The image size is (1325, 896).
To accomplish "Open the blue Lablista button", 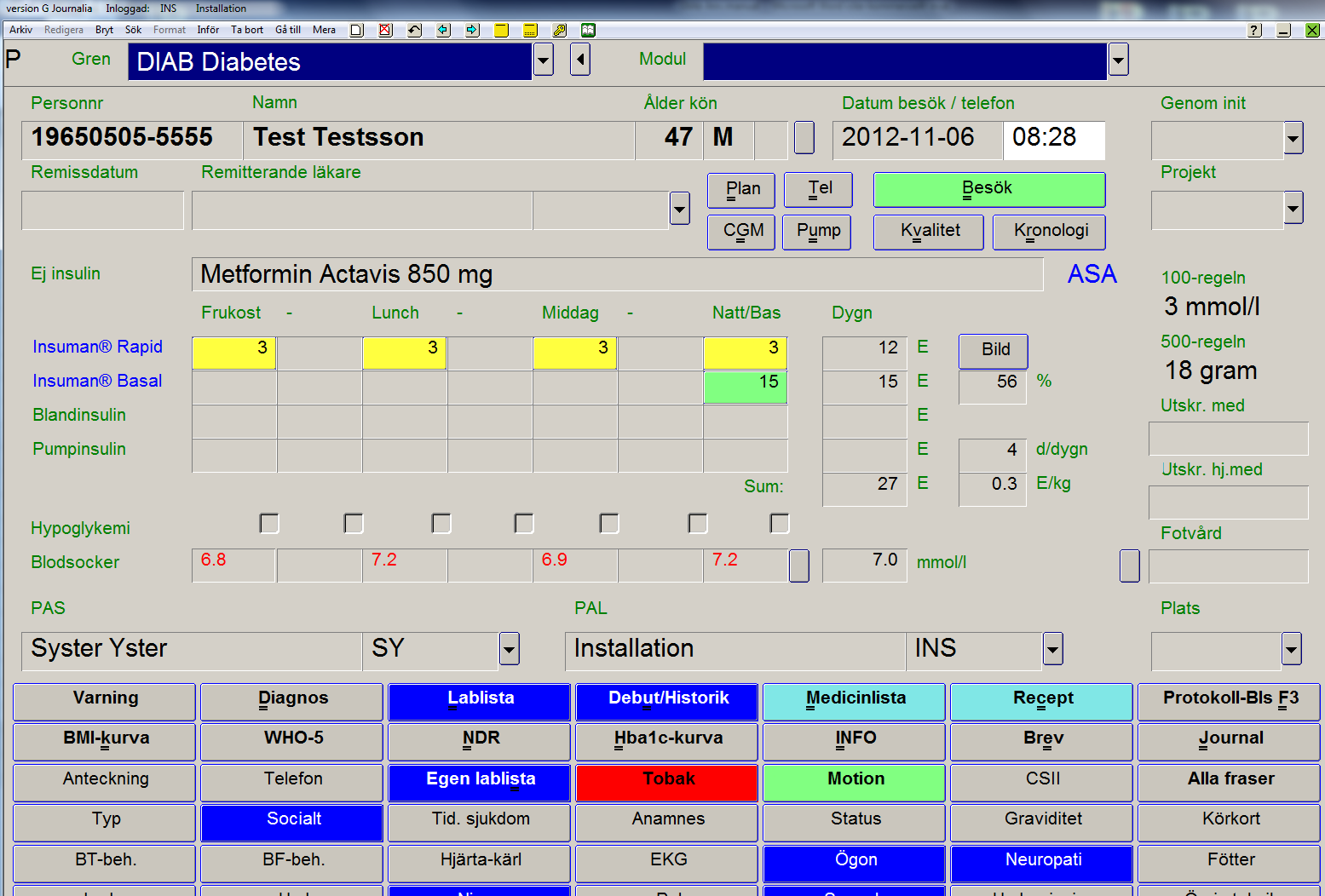I will (x=480, y=701).
